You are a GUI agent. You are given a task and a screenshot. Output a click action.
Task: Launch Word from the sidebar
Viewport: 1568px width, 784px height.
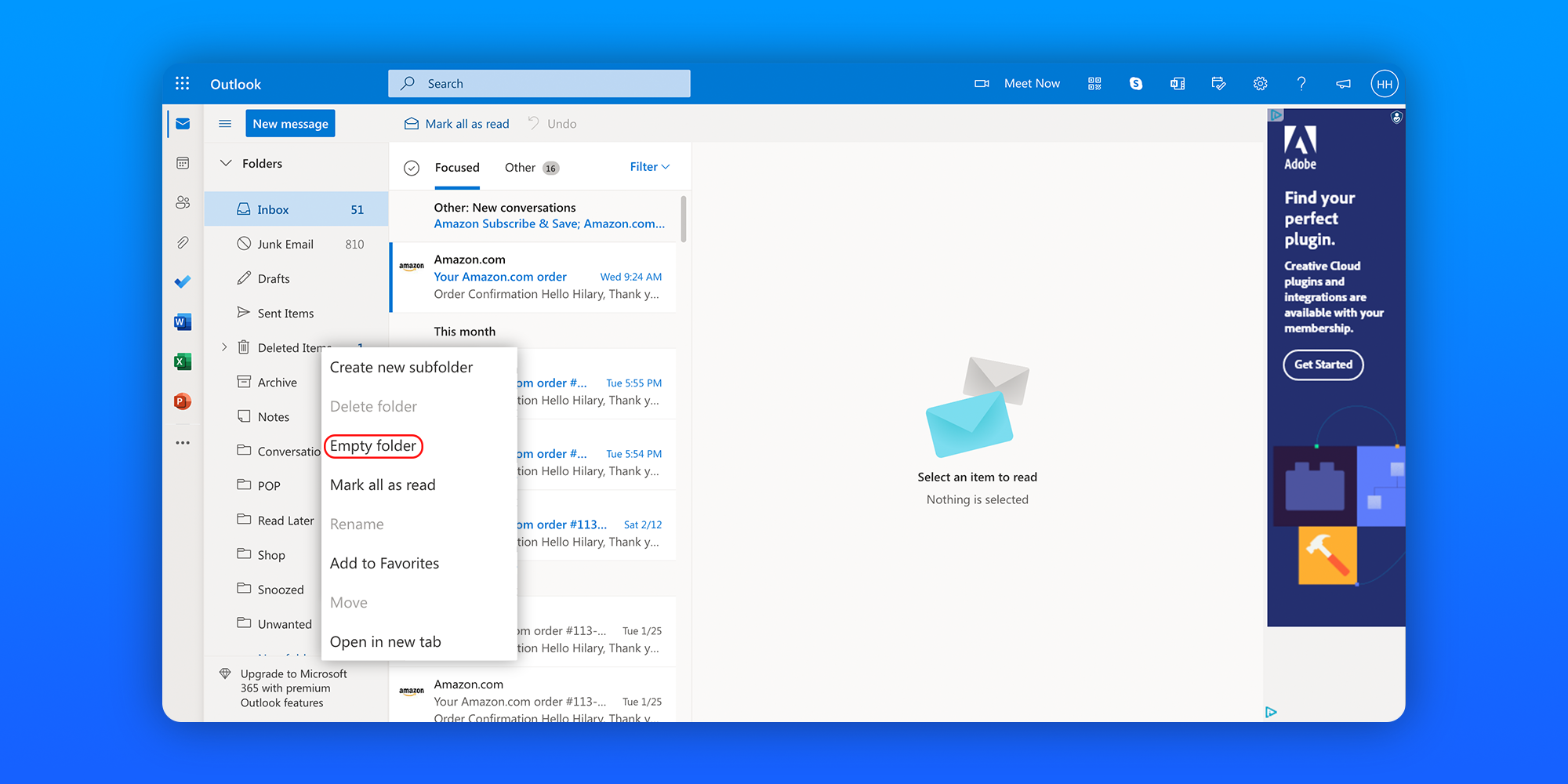click(x=183, y=321)
